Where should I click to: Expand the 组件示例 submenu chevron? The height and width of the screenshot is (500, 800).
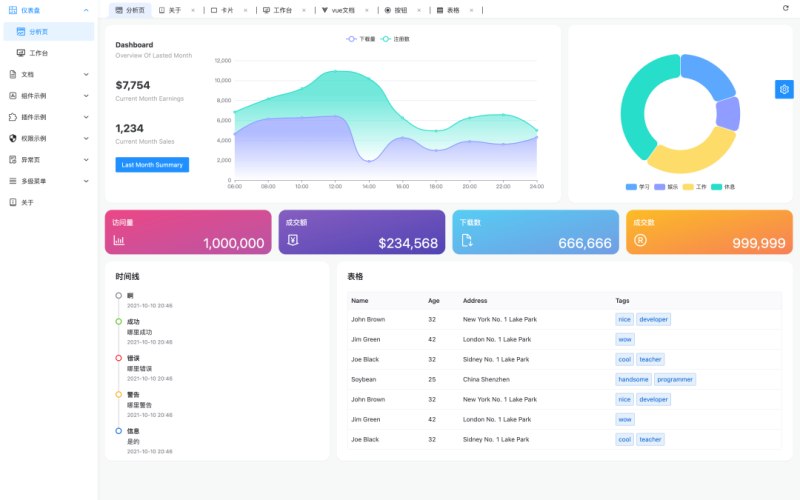point(86,96)
